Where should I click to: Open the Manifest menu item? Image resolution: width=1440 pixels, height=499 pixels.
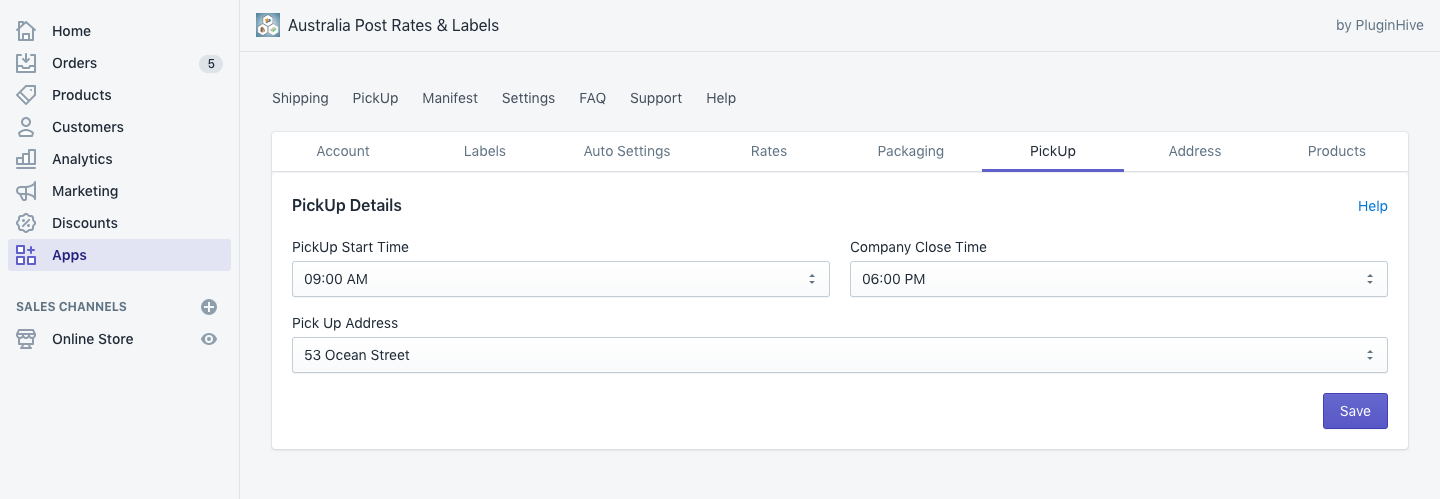coord(450,98)
